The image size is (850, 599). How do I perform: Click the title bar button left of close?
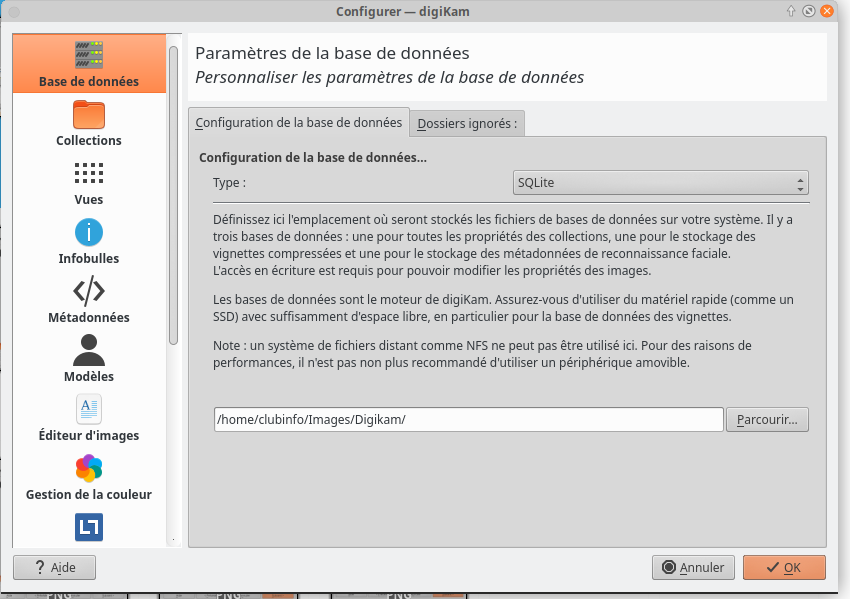[809, 11]
